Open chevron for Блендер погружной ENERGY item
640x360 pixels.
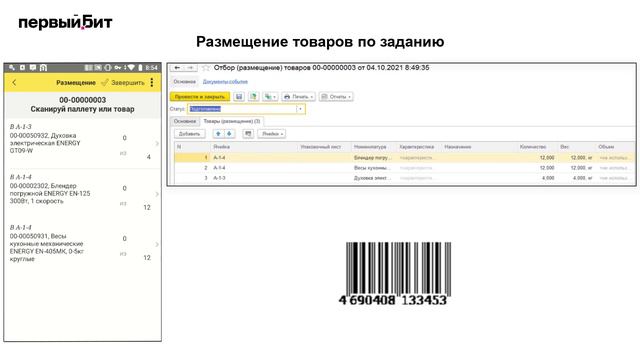tap(157, 194)
